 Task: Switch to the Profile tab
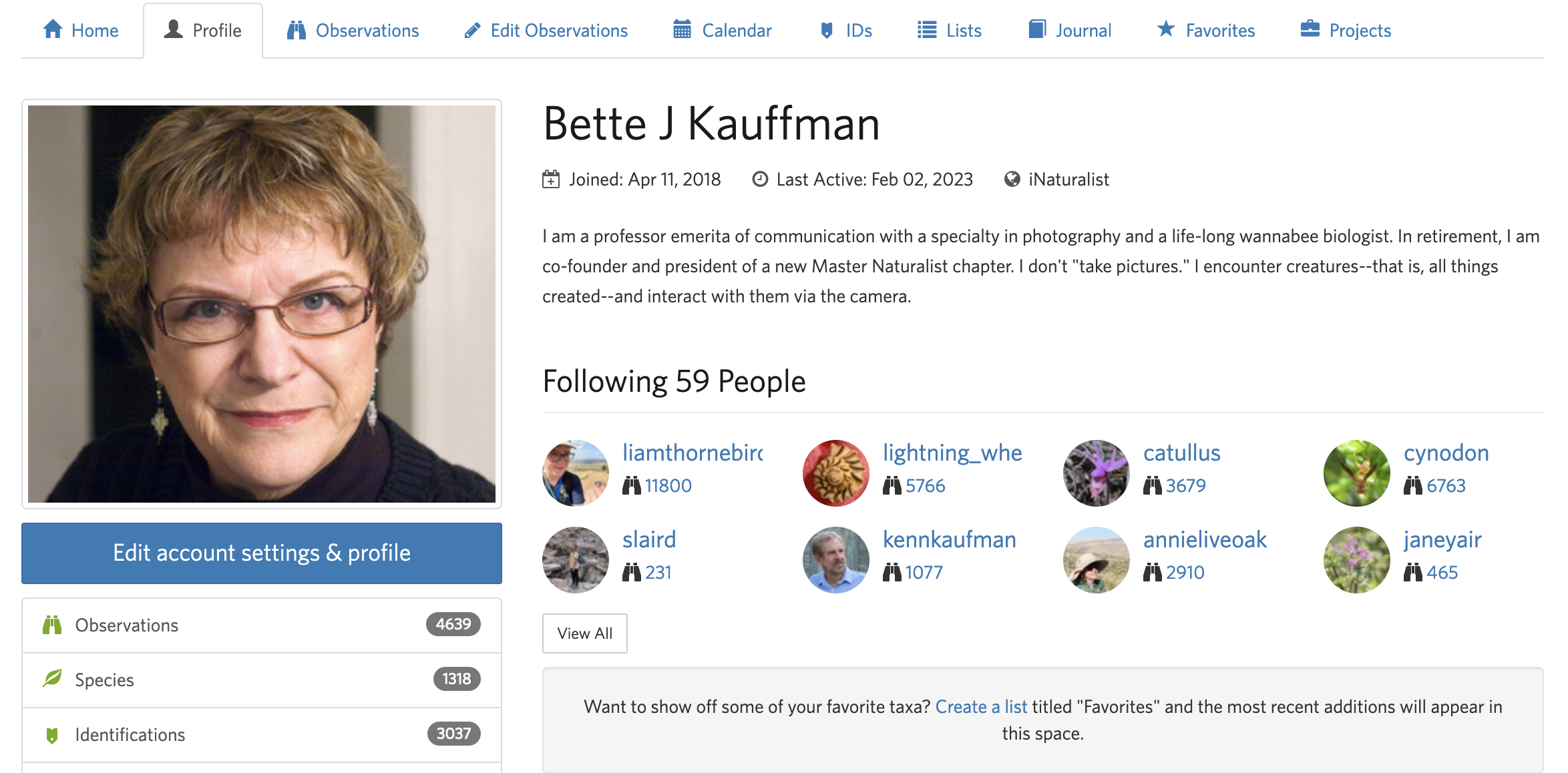[x=203, y=31]
